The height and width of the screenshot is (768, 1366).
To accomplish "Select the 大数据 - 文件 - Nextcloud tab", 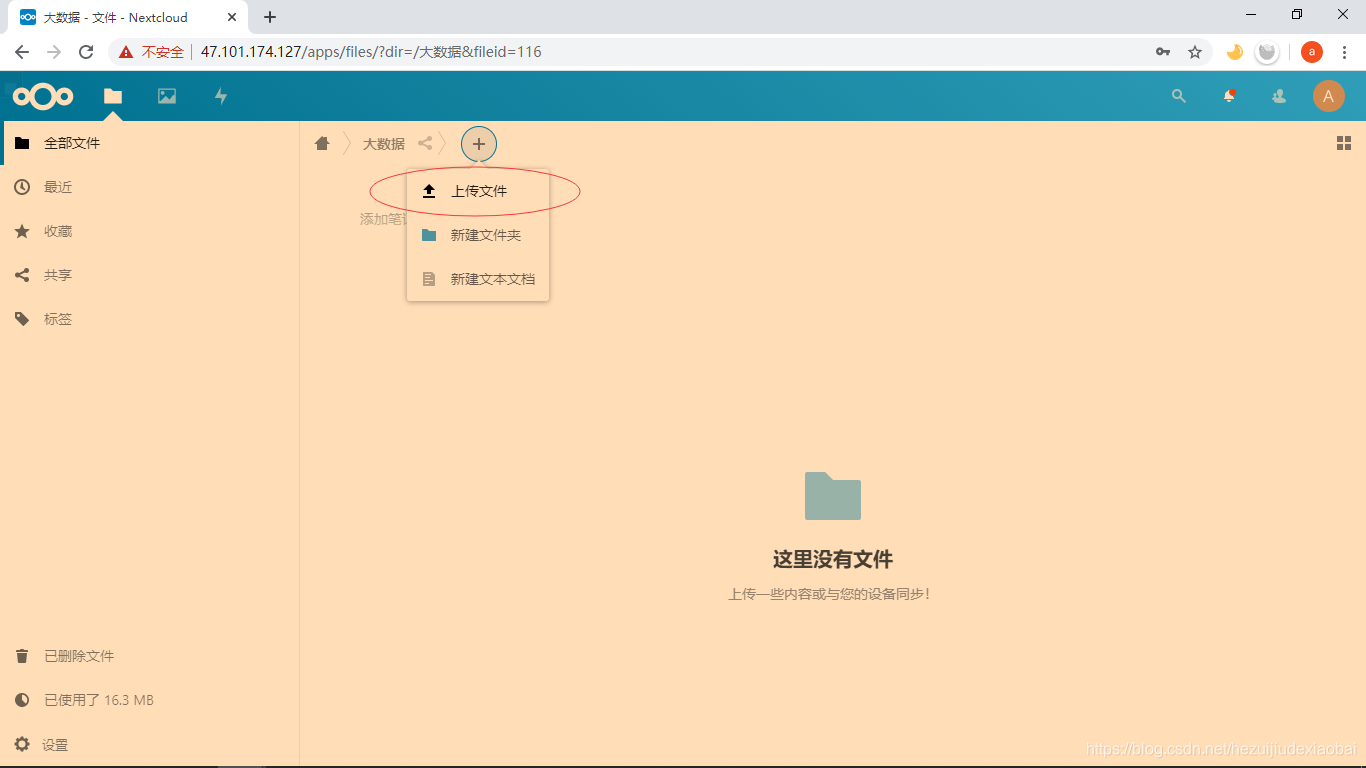I will click(128, 17).
